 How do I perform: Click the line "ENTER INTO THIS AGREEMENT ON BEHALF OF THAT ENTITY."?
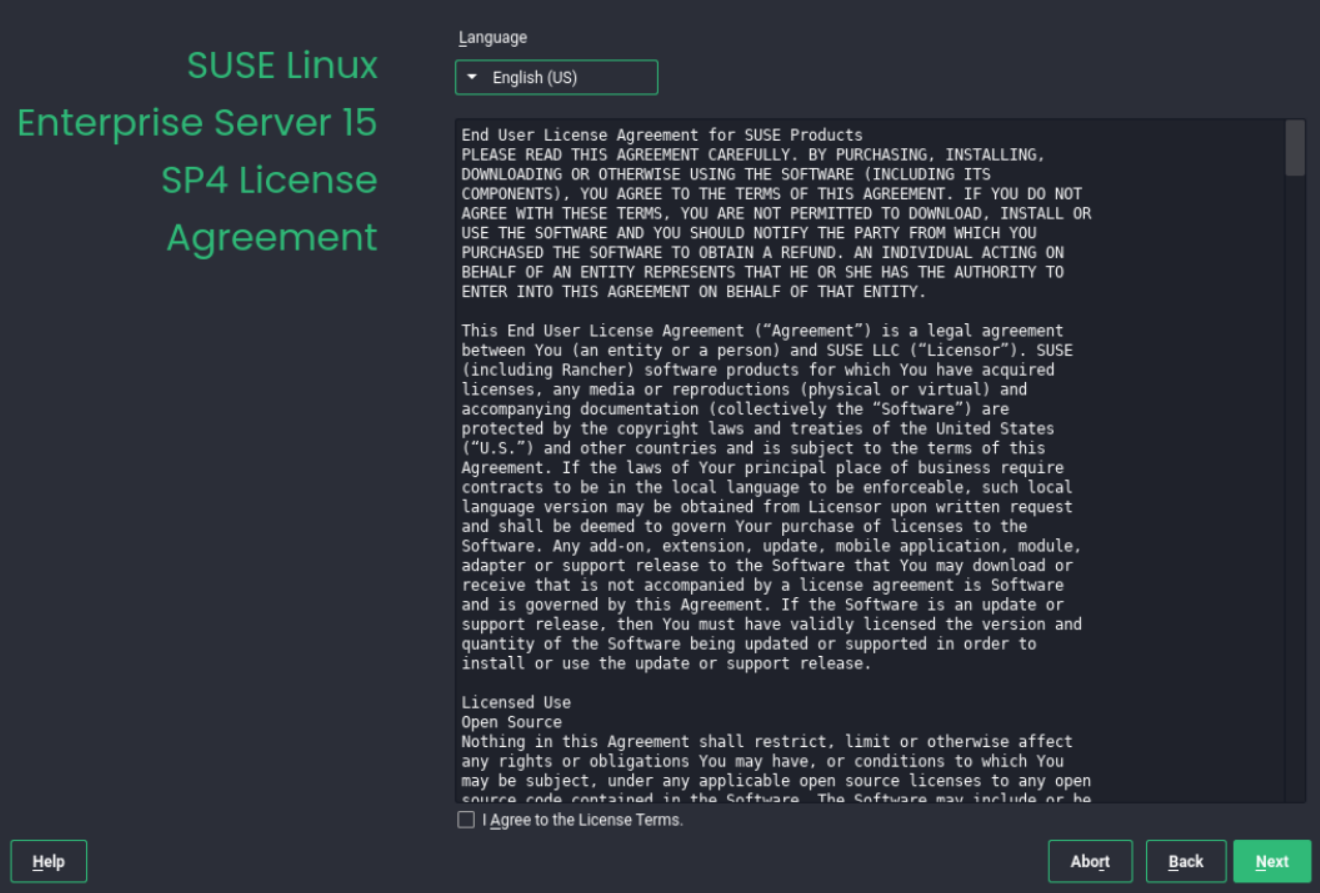pyautogui.click(x=694, y=292)
